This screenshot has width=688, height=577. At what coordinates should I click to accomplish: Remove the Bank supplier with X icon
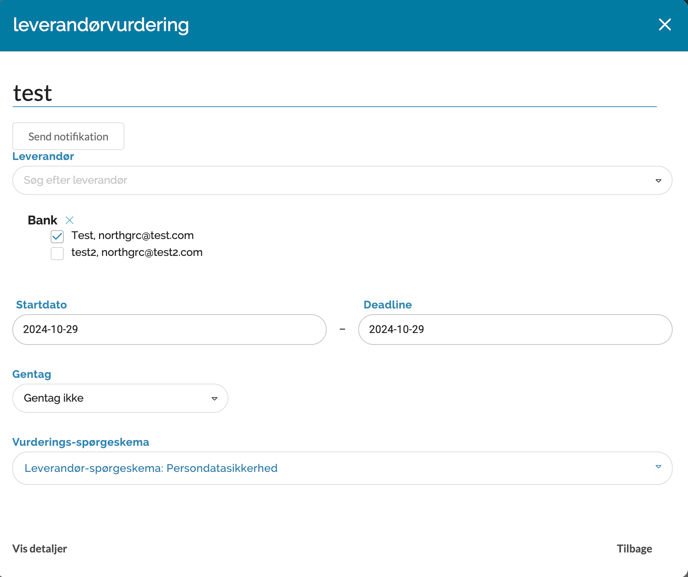69,220
